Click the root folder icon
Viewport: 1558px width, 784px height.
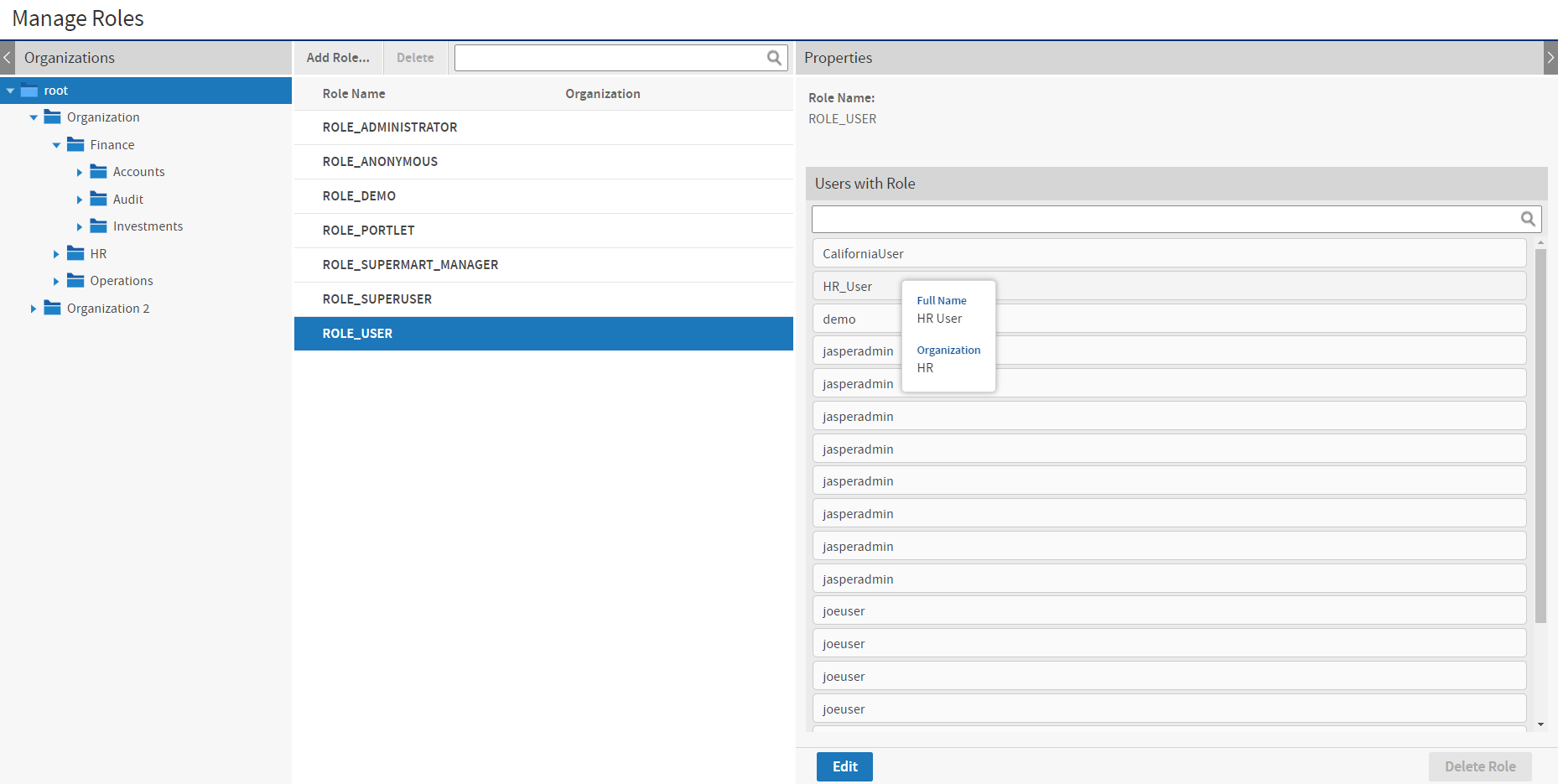29,91
